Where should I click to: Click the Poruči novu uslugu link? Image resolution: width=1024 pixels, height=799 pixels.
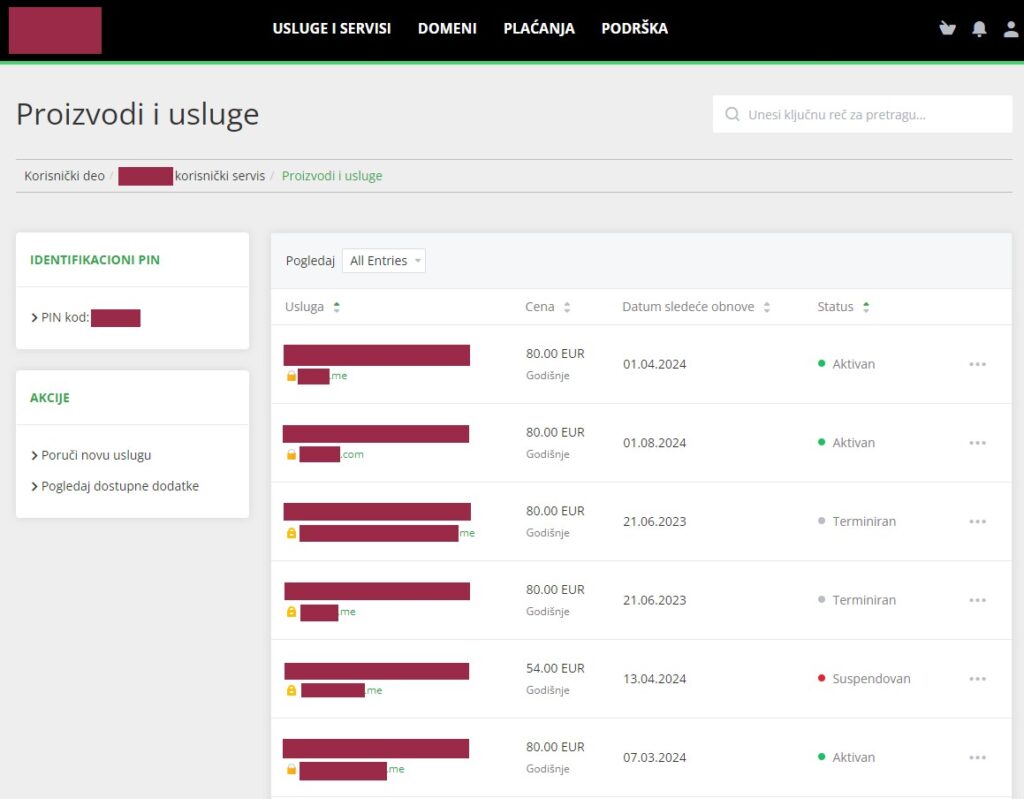click(x=96, y=455)
